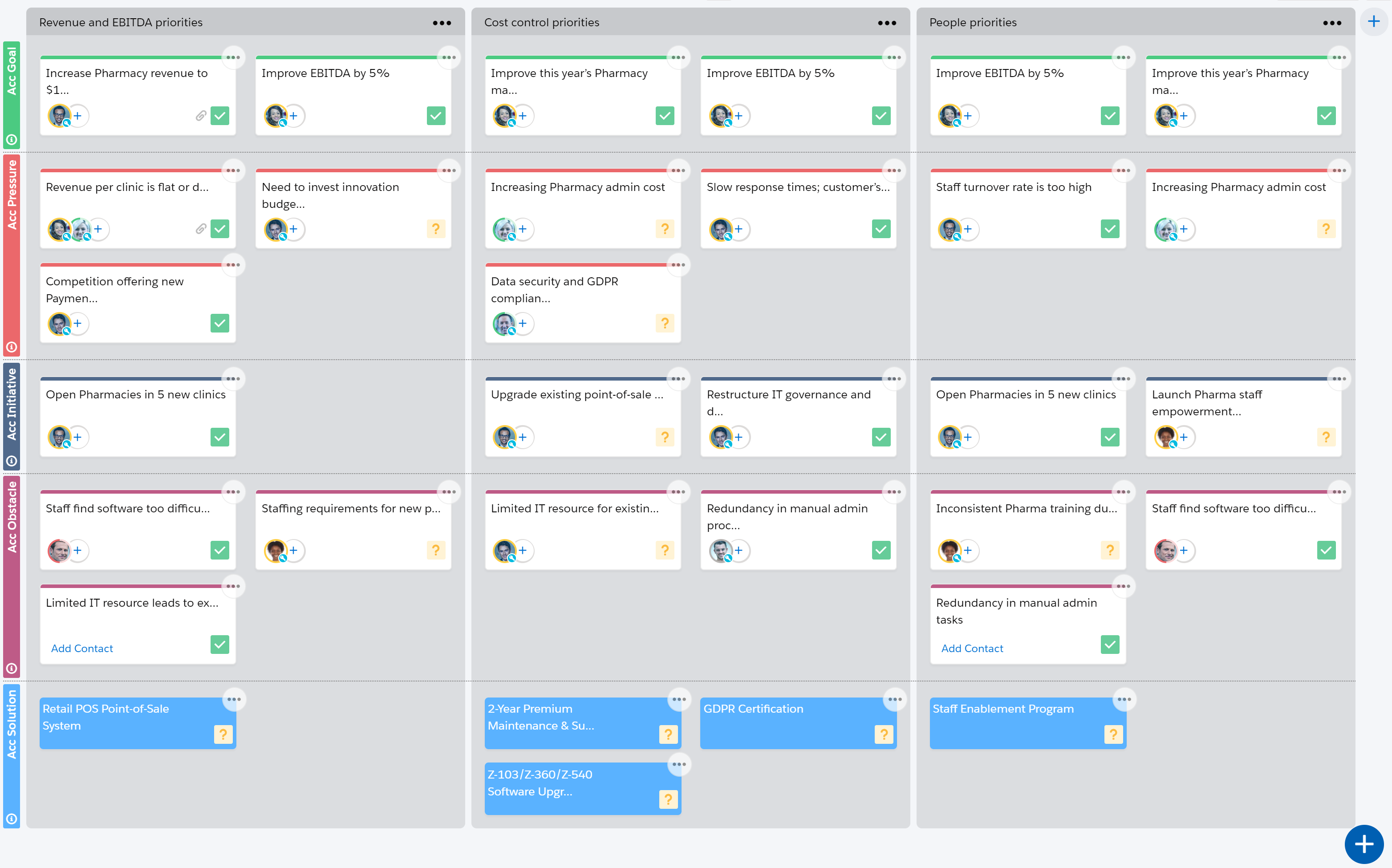Click link attachment icon on Increase Pharmacy revenue card
The image size is (1392, 868).
pyautogui.click(x=200, y=116)
